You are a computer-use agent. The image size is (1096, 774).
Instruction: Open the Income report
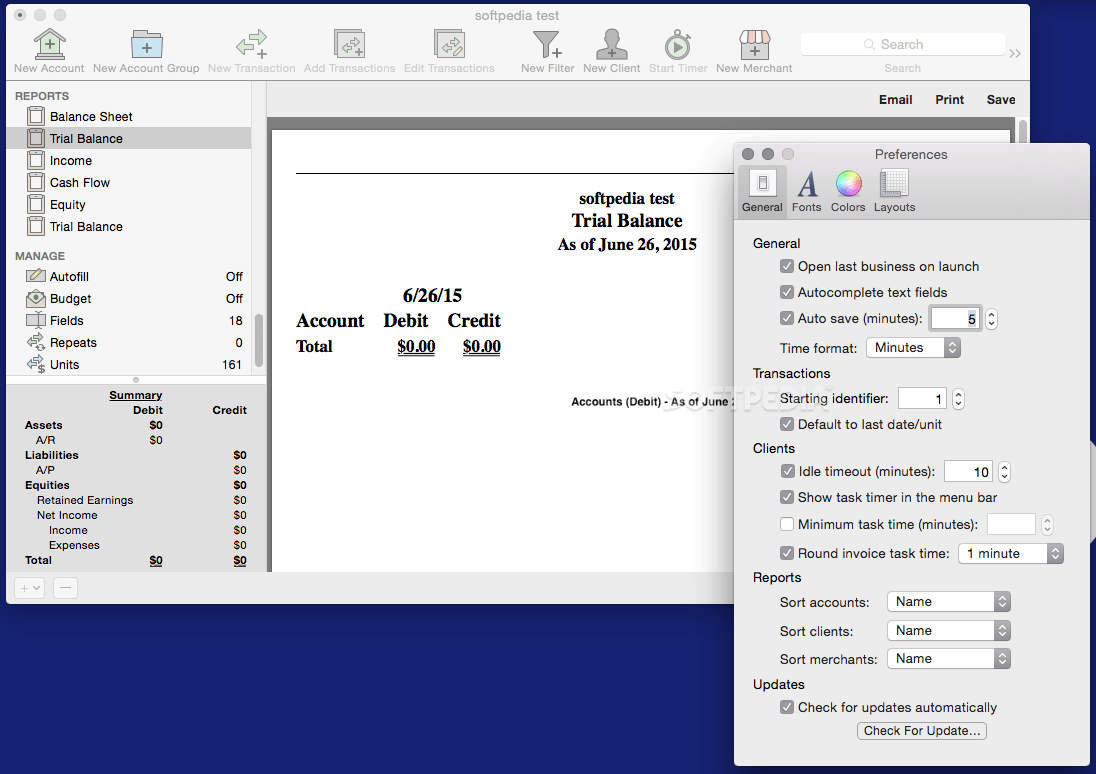pyautogui.click(x=129, y=161)
